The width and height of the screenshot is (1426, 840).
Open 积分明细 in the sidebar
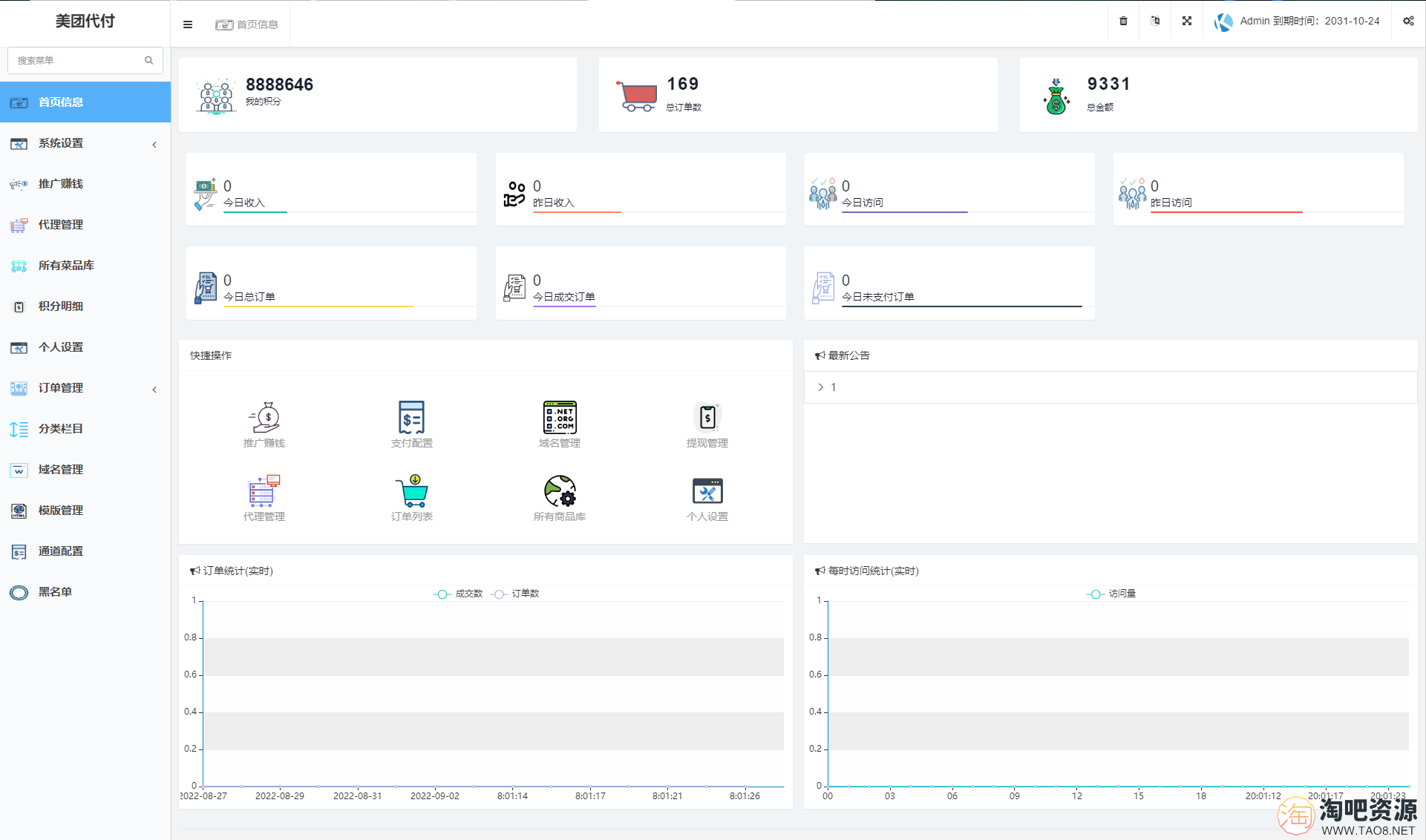[85, 306]
